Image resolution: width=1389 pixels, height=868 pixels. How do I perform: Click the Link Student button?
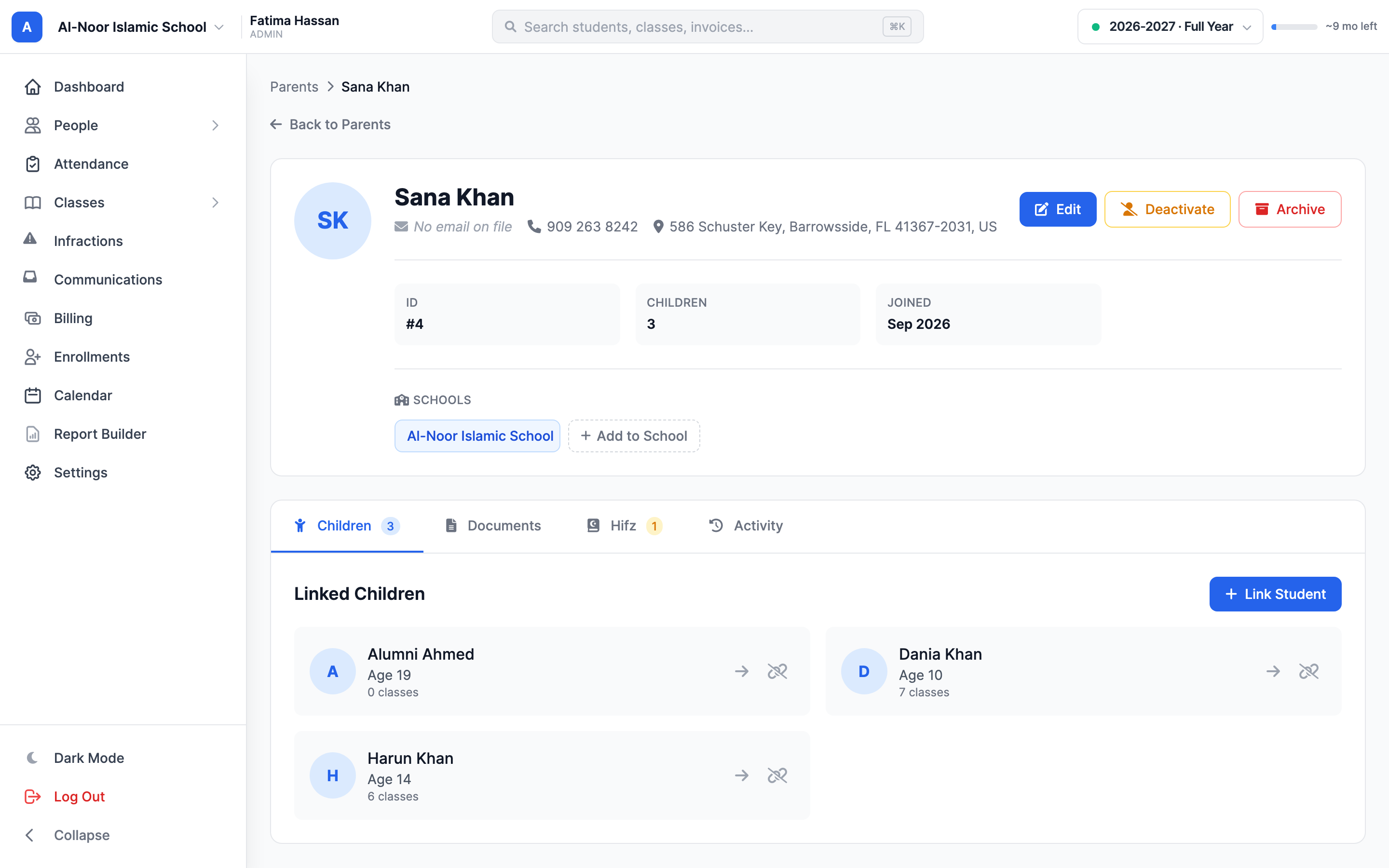tap(1275, 594)
